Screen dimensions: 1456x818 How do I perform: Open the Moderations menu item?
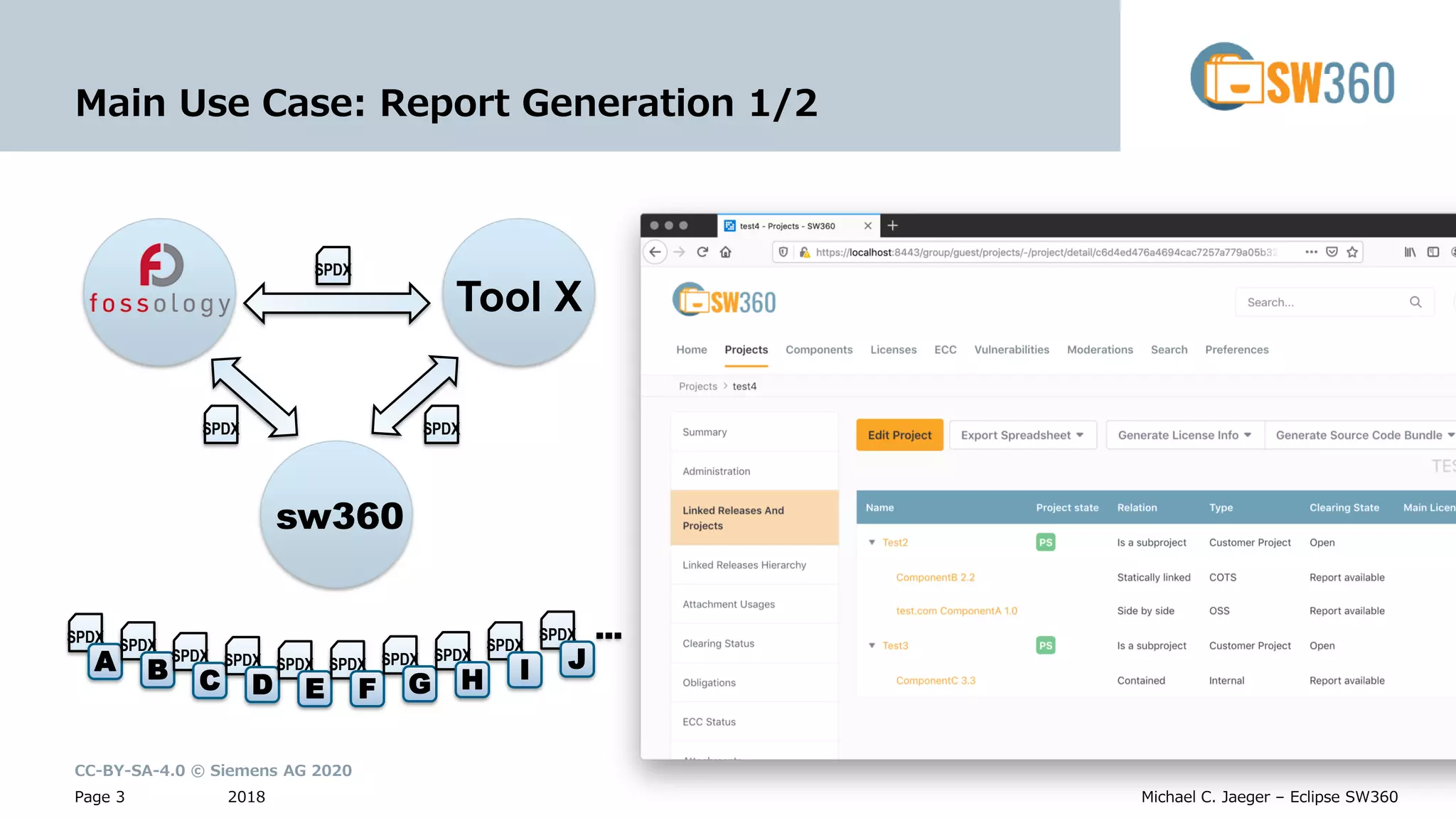coord(1100,350)
